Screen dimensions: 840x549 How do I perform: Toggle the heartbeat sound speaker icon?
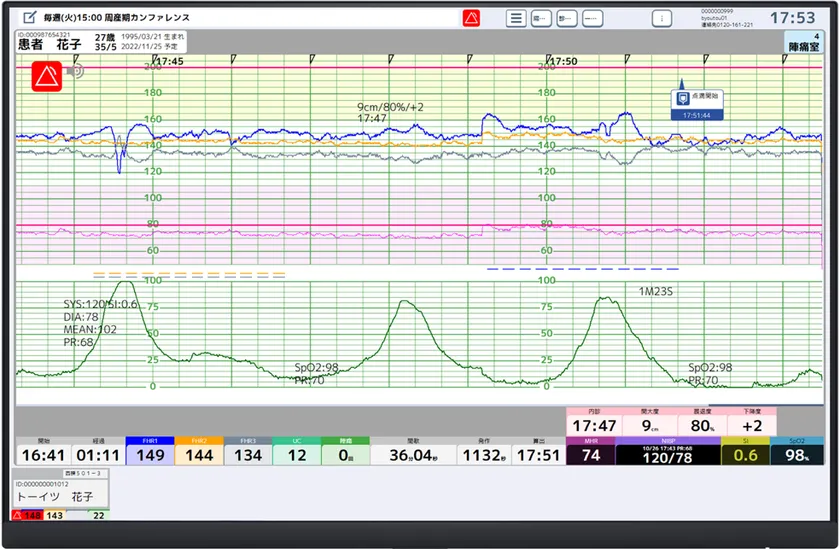tap(75, 71)
